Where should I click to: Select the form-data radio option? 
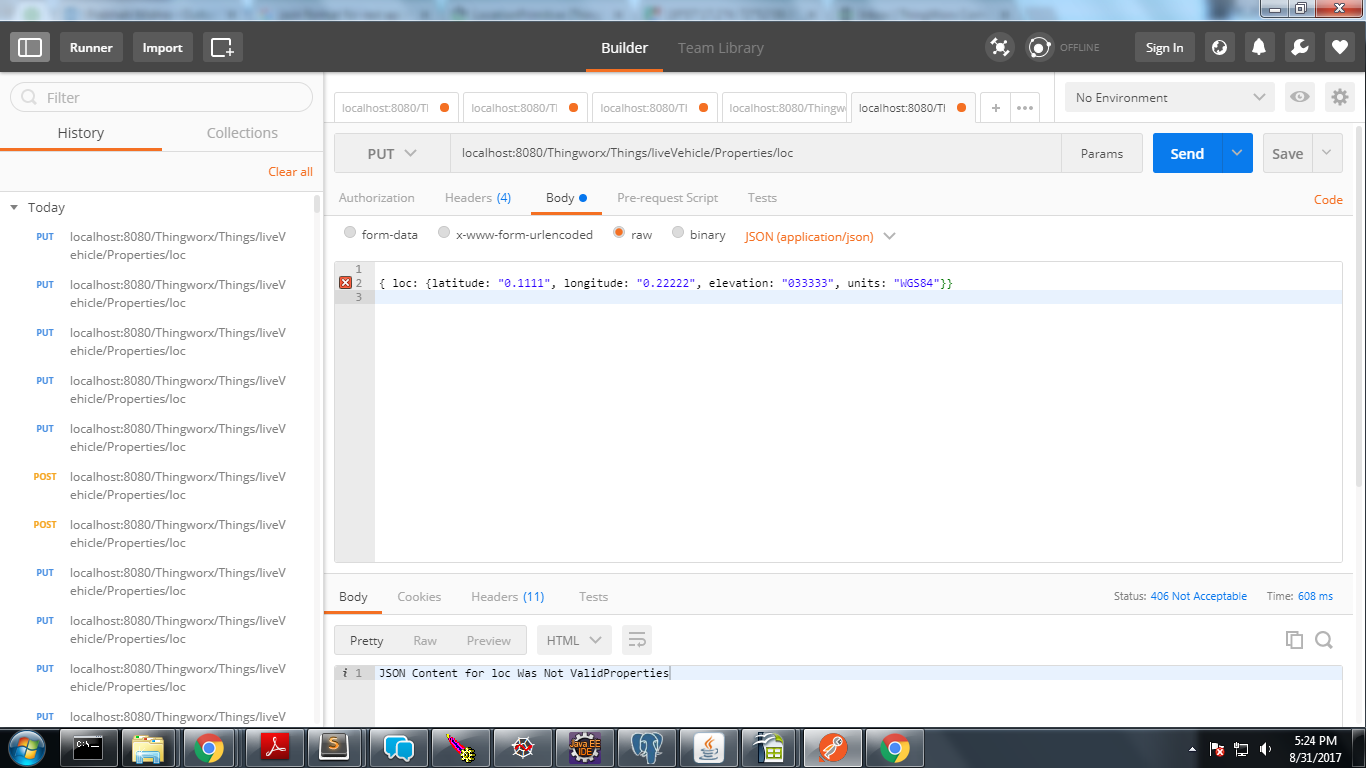pyautogui.click(x=381, y=234)
